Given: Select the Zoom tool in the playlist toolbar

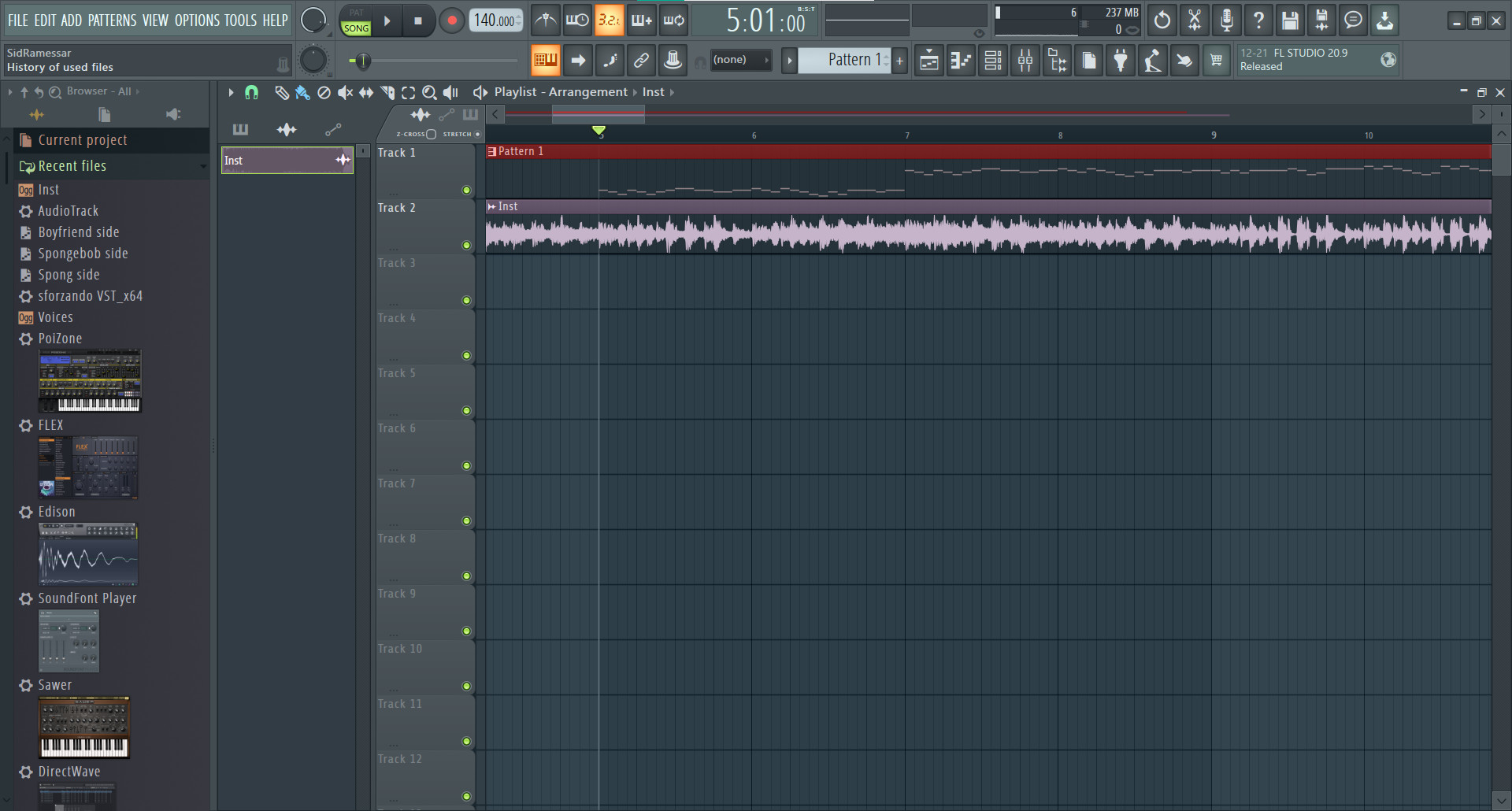Looking at the screenshot, I should click(429, 92).
